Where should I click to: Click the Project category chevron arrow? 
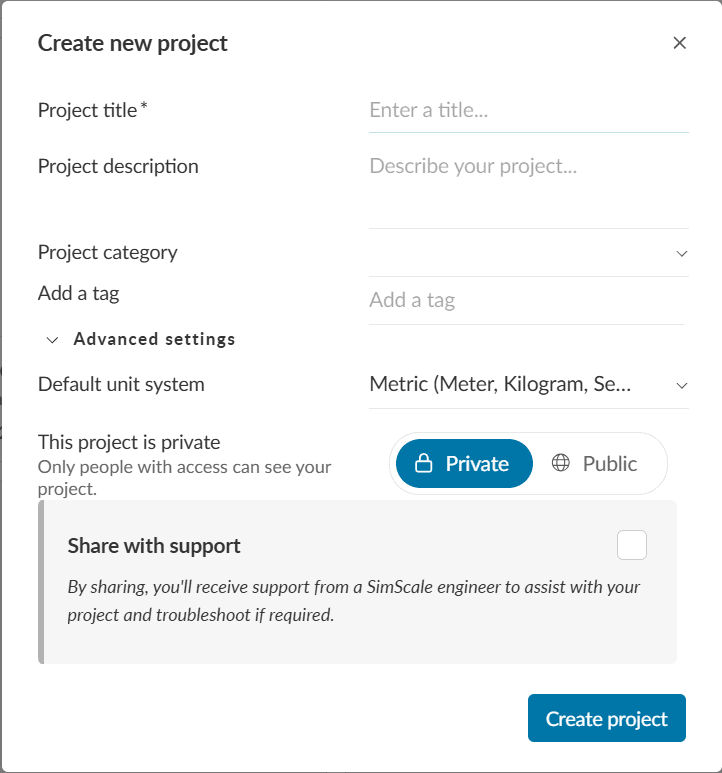coord(682,253)
